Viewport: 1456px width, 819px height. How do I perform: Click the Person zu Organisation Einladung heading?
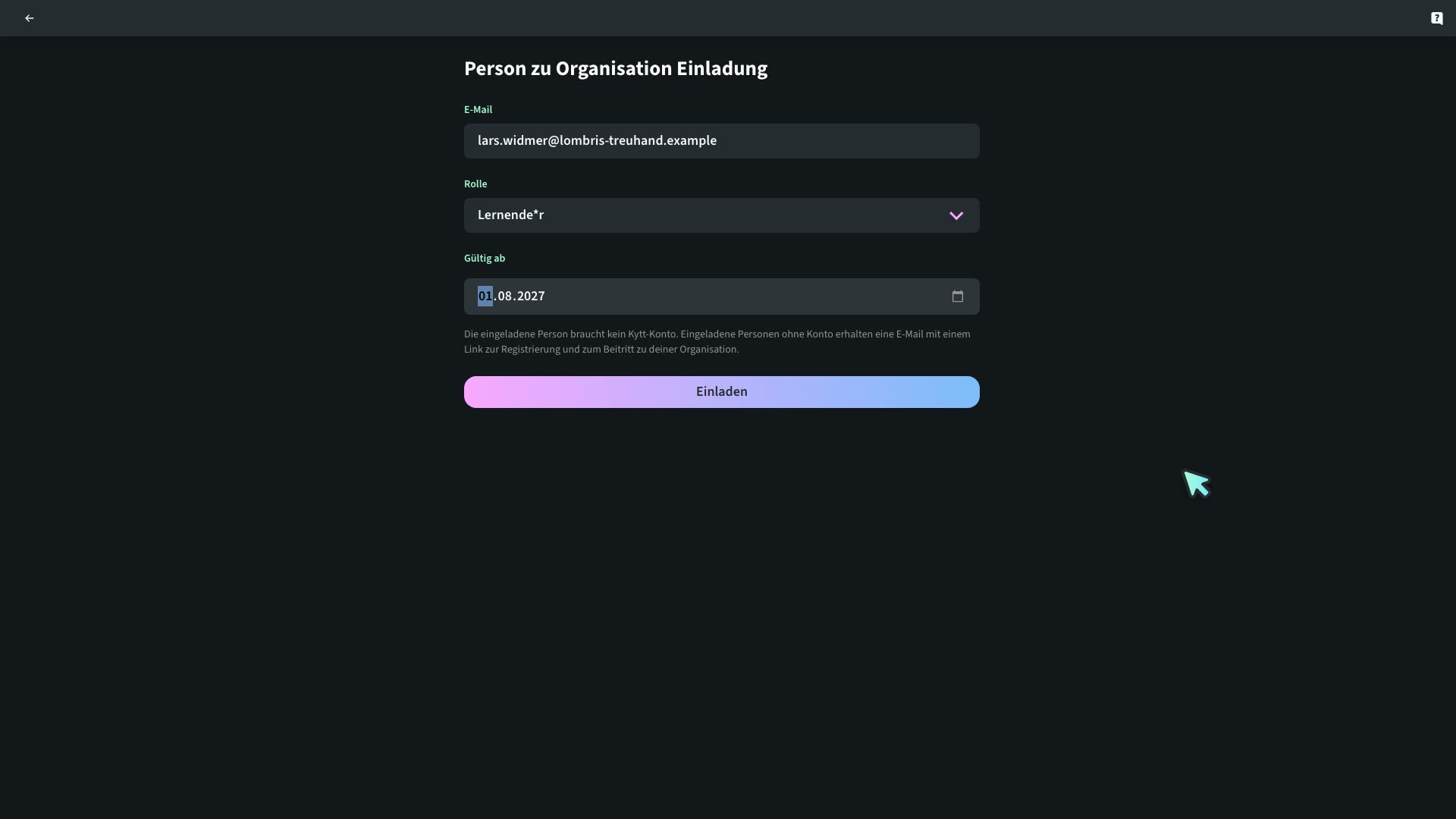click(616, 68)
